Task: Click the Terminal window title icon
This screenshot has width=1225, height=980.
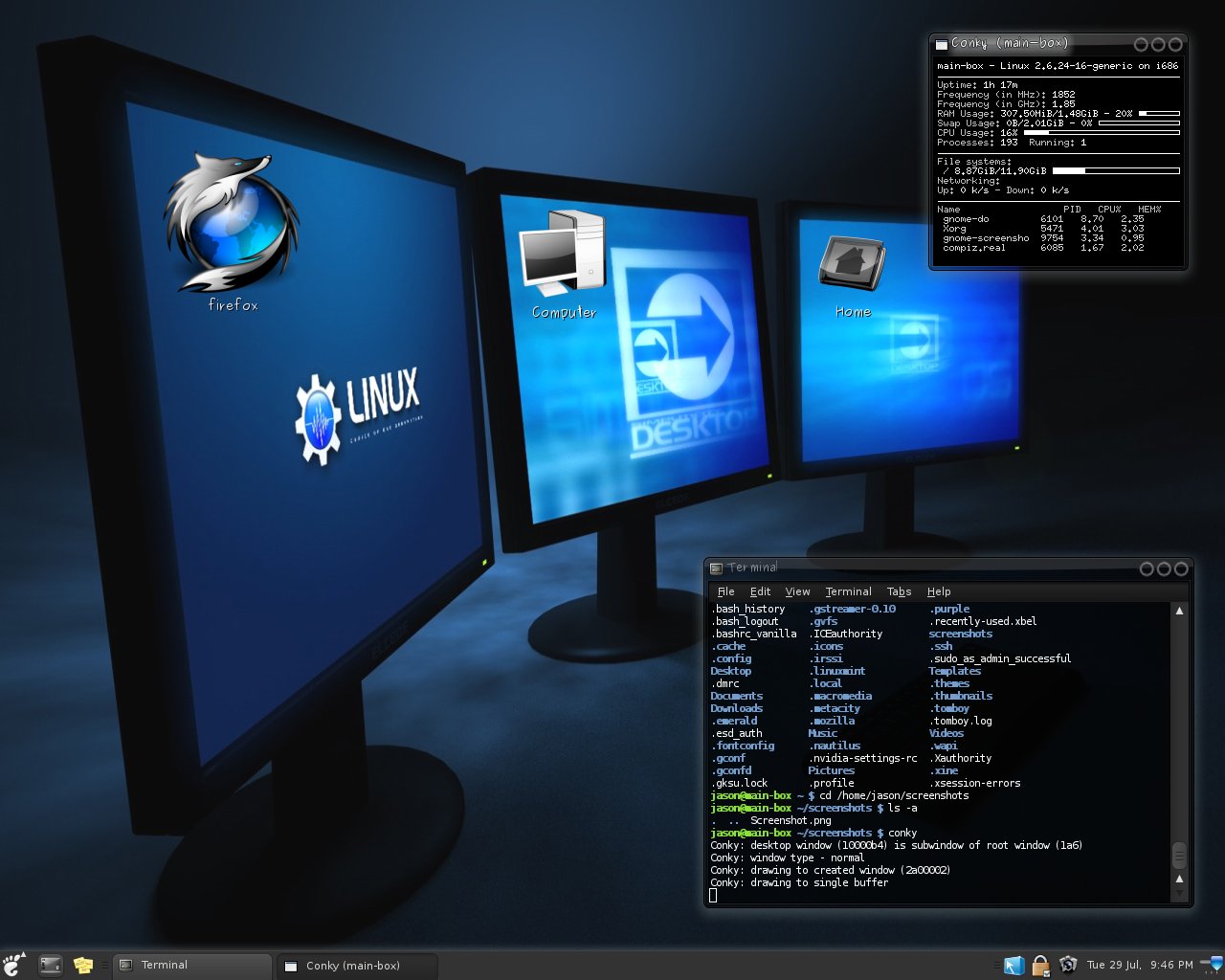Action: pos(716,568)
